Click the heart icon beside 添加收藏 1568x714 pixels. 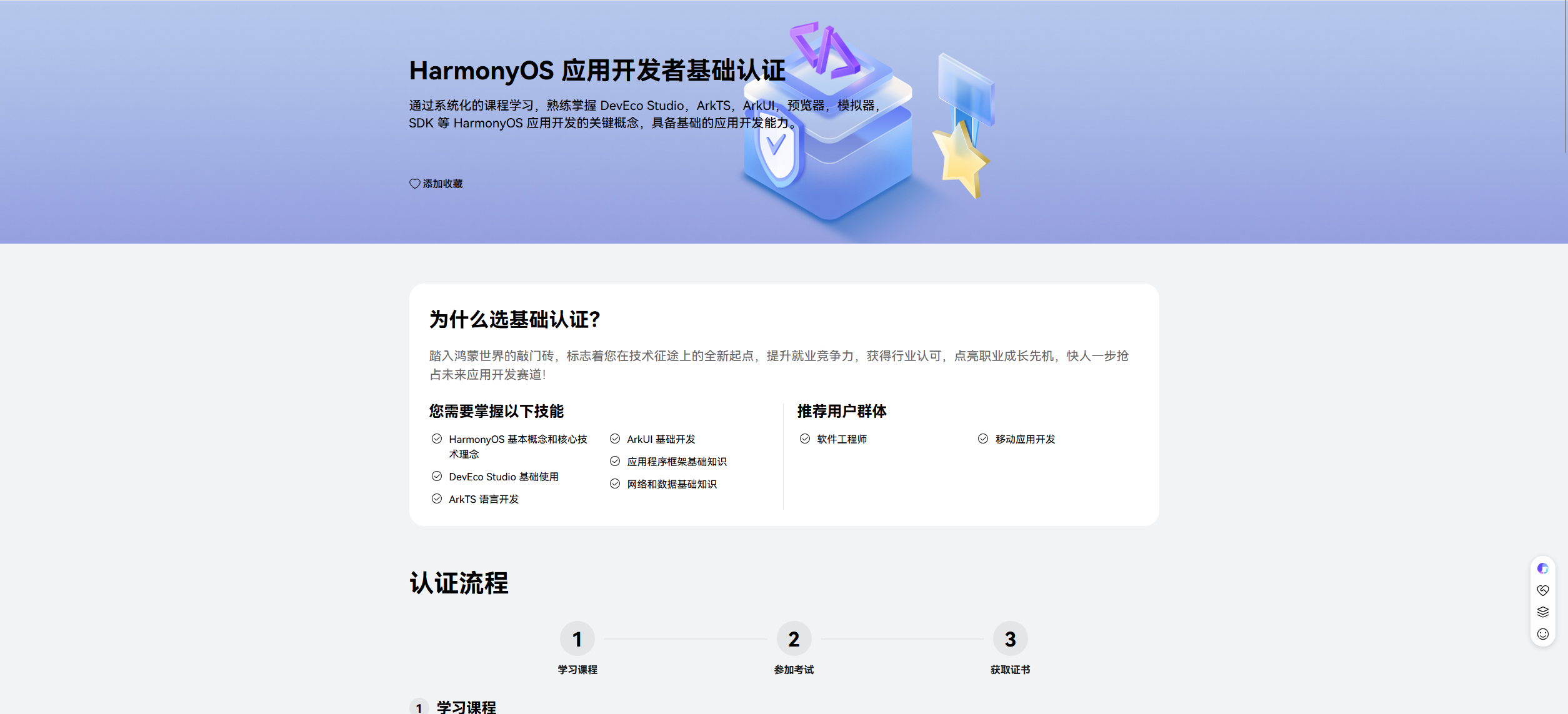tap(414, 184)
